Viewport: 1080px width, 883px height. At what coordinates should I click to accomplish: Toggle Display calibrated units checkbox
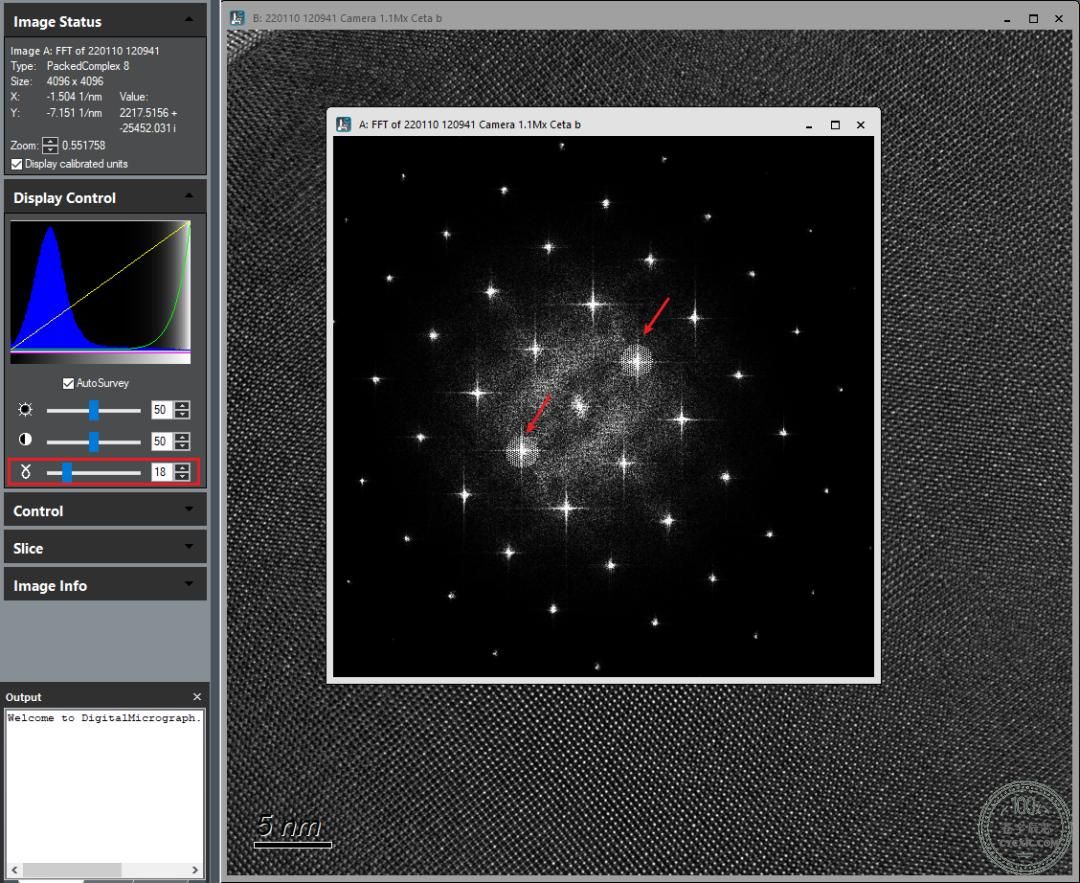tap(17, 164)
